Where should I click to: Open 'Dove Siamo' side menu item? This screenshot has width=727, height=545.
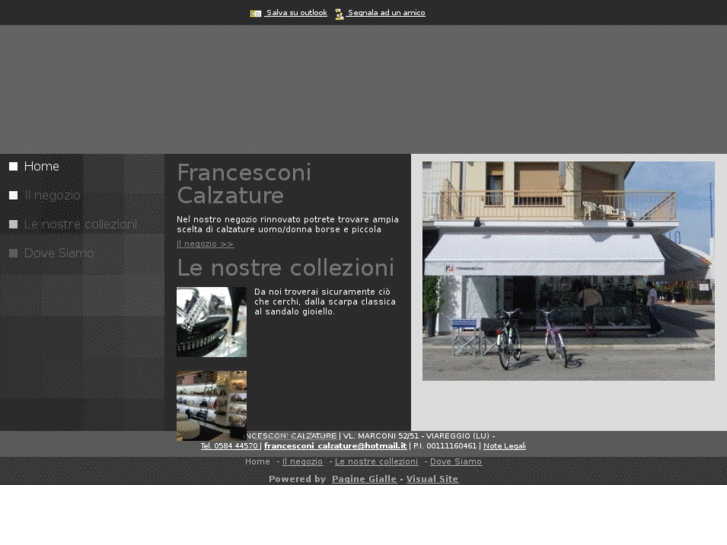click(x=59, y=253)
